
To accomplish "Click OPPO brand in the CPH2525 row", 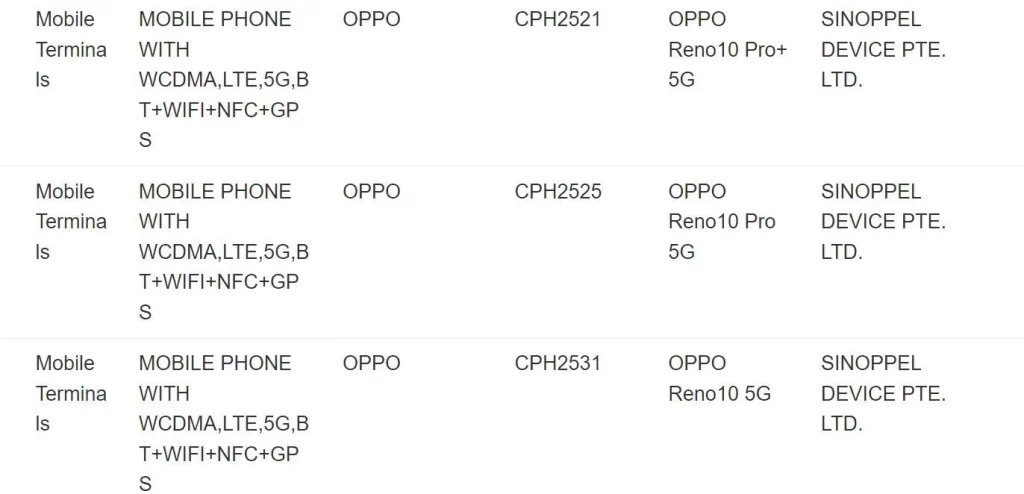I will coord(371,191).
